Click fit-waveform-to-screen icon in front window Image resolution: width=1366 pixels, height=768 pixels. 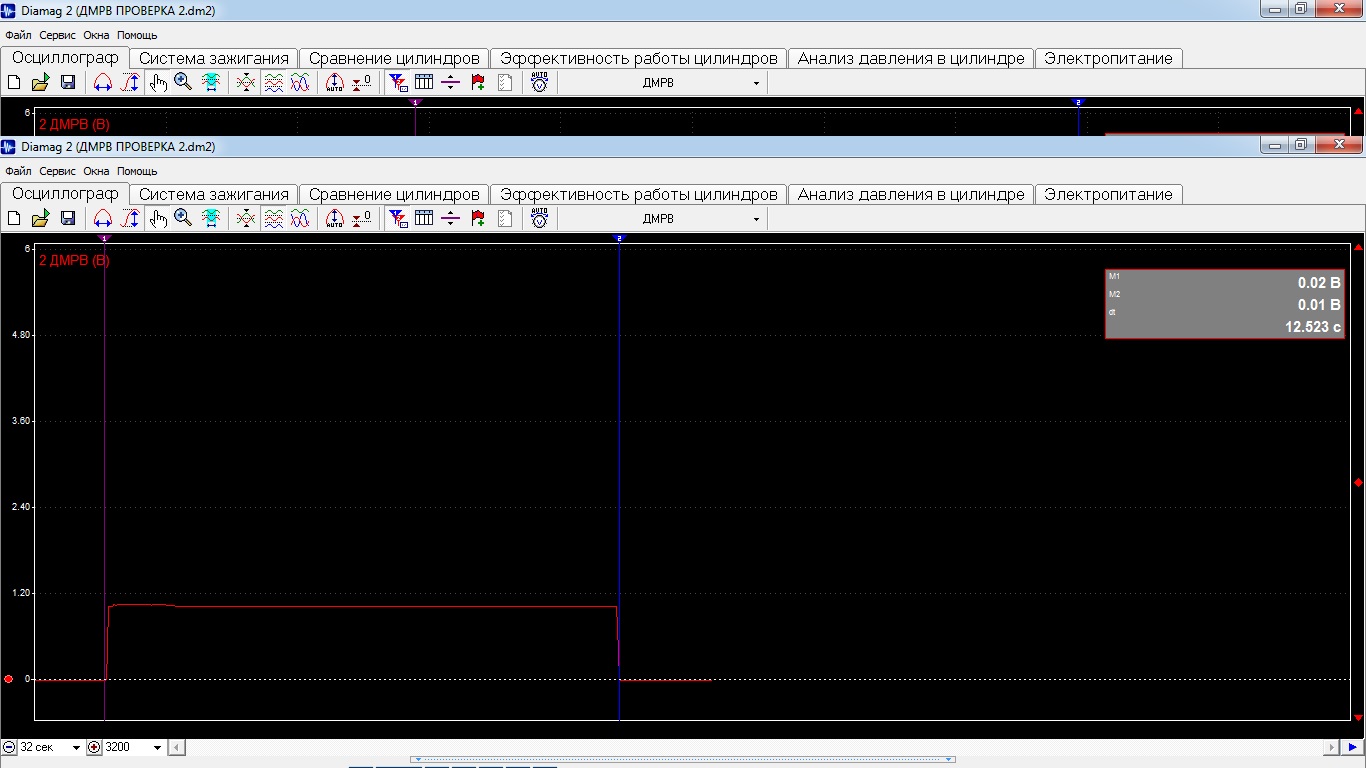tap(211, 218)
